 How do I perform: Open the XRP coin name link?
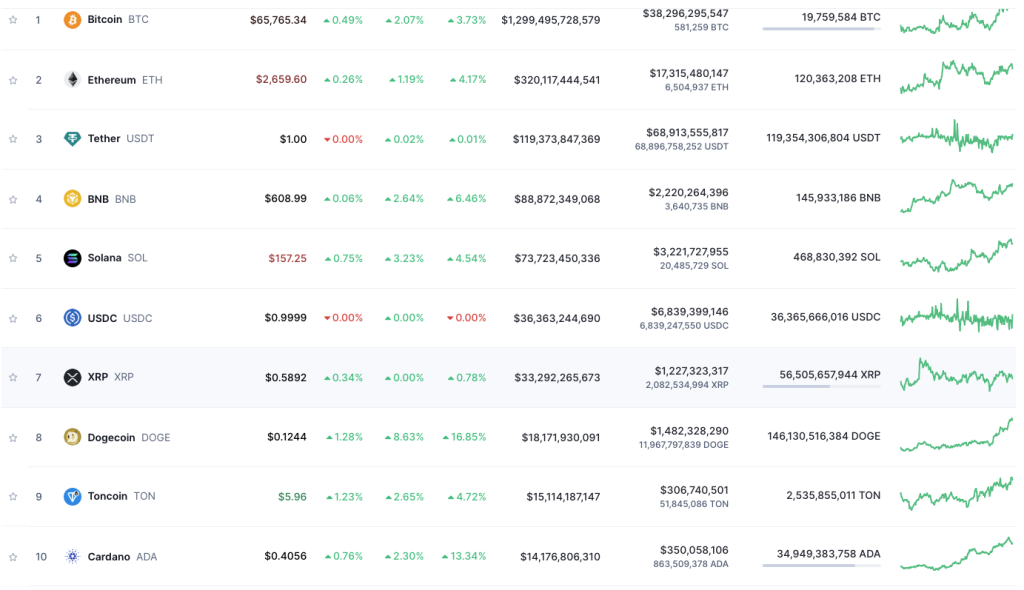98,377
